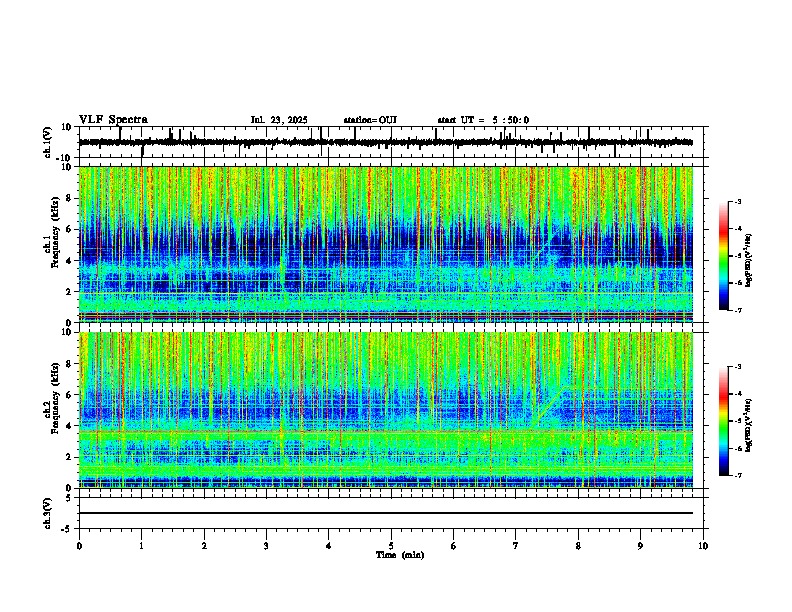Click the "station=OUJ" label
The image size is (792, 612).
pyautogui.click(x=370, y=120)
